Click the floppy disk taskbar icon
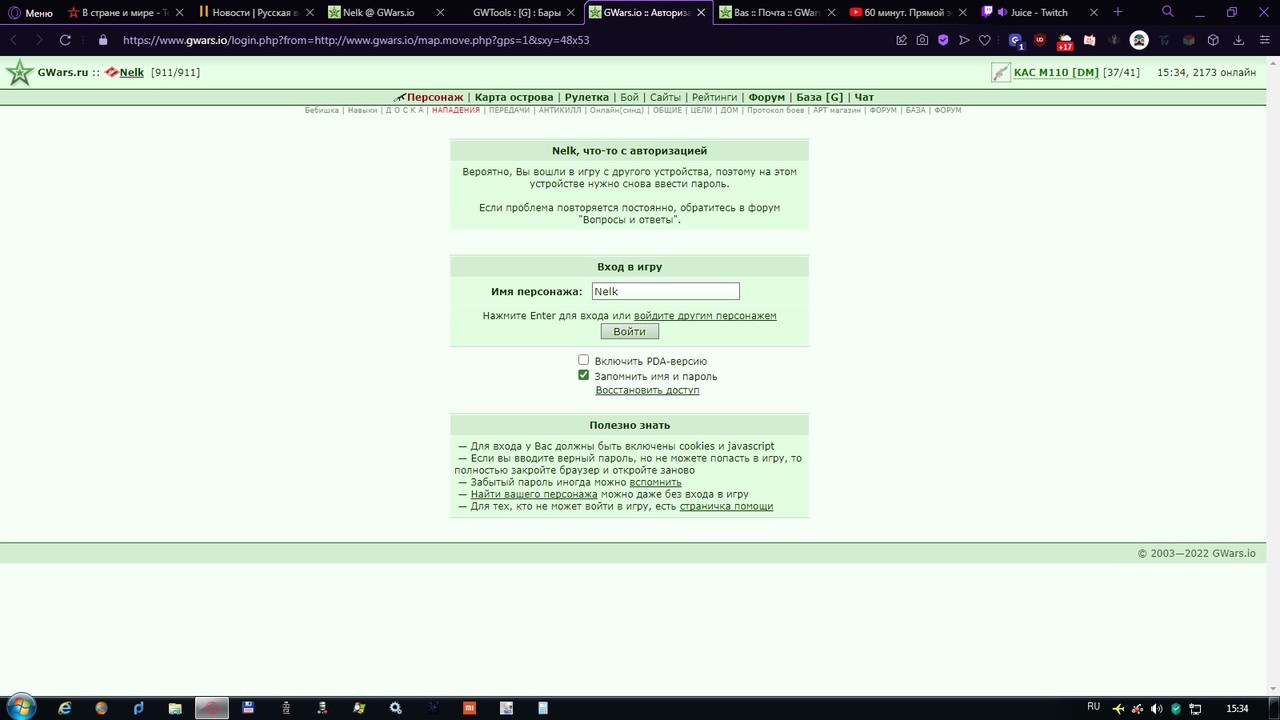The height and width of the screenshot is (720, 1280). 248,708
